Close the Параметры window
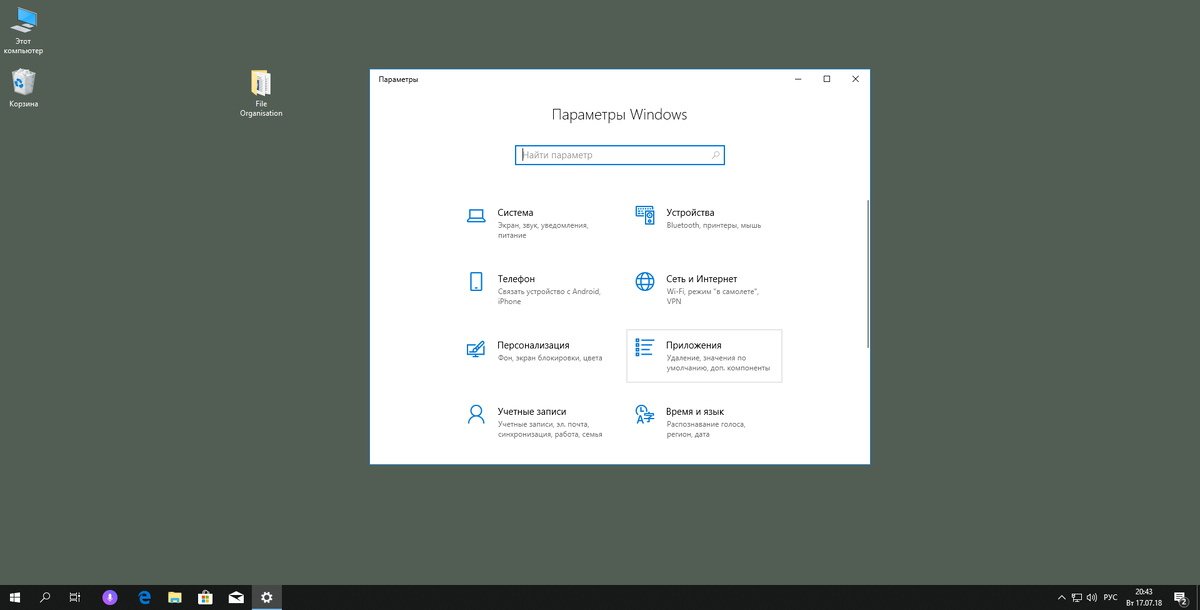The height and width of the screenshot is (610, 1200). coord(856,79)
